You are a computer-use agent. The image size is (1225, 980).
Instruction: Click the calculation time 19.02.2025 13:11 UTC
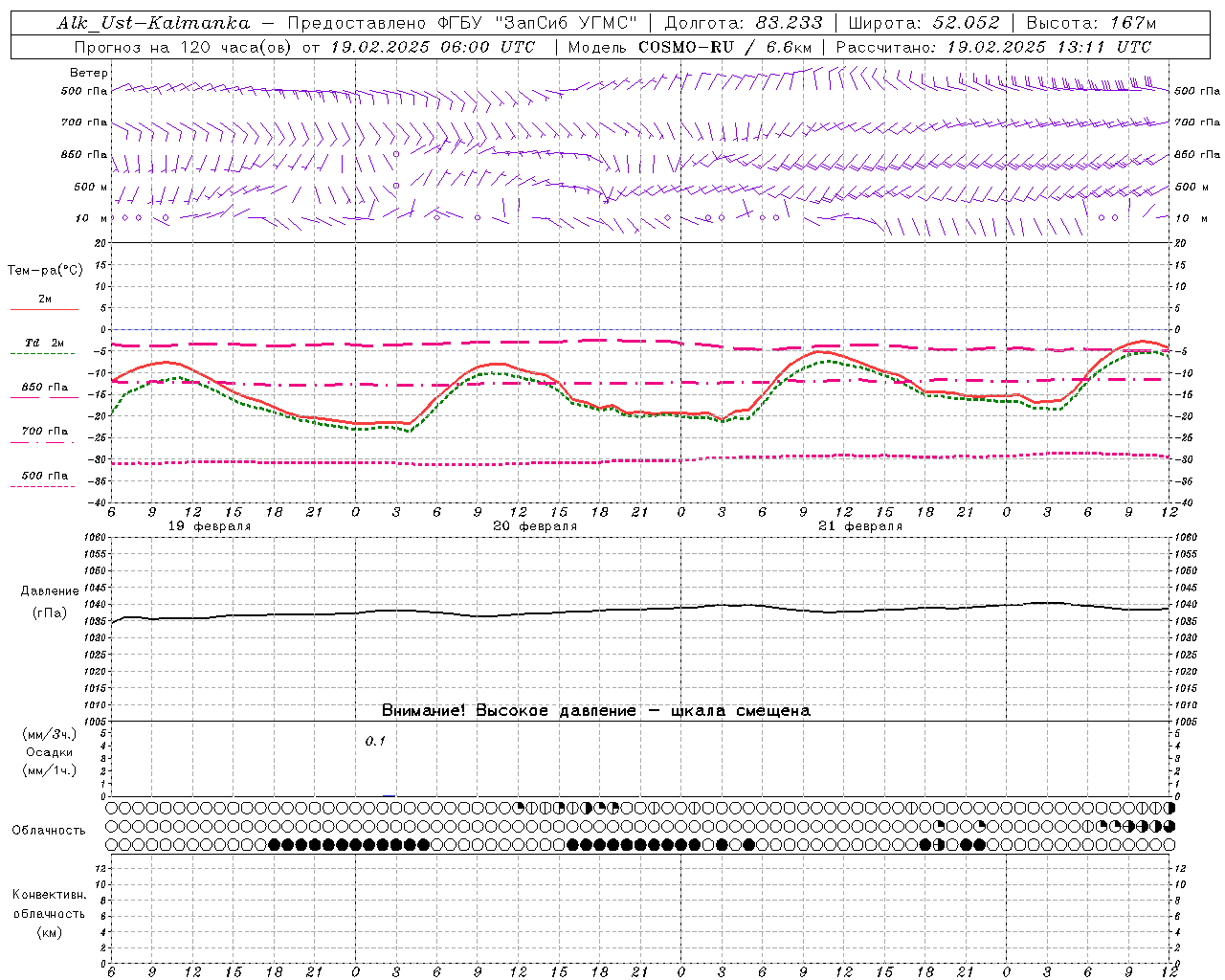point(1048,47)
